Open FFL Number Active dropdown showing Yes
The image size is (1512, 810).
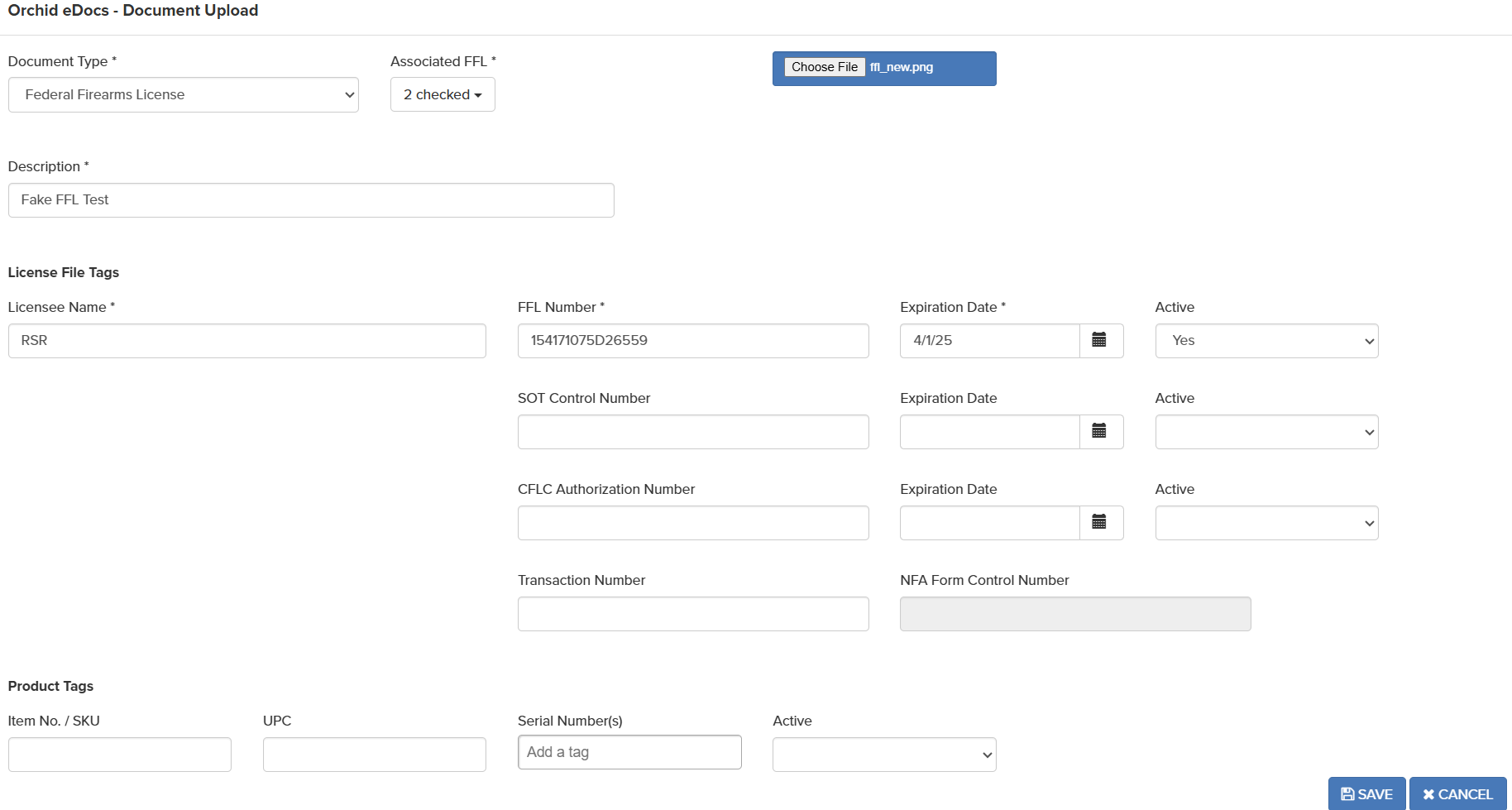1266,341
